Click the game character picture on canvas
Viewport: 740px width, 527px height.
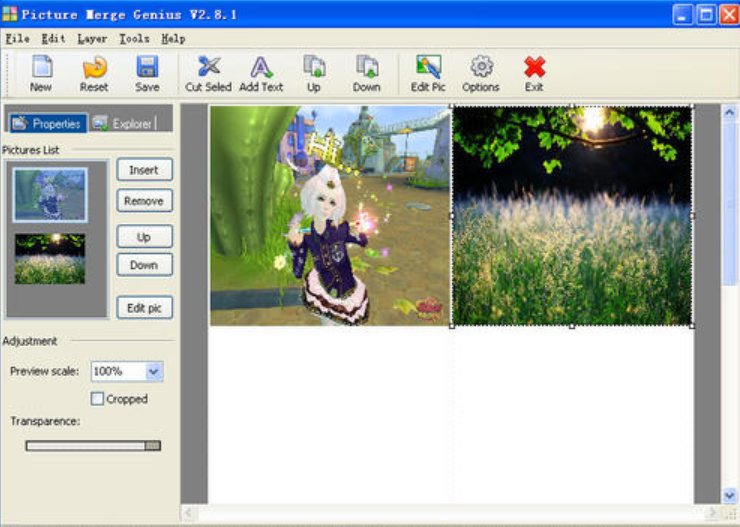[x=330, y=216]
